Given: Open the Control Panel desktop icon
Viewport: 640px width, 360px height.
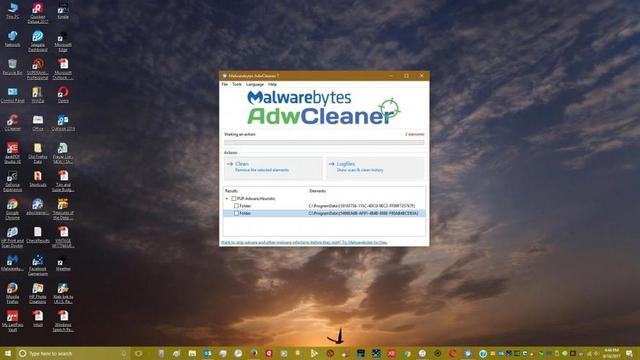Looking at the screenshot, I should 12,94.
